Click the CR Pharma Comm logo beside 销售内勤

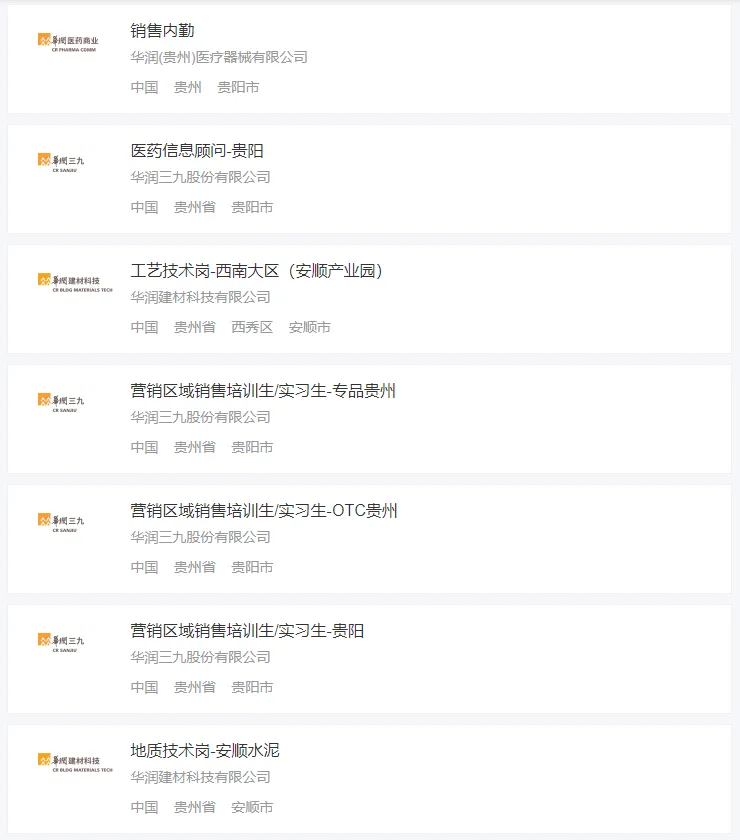pyautogui.click(x=75, y=40)
